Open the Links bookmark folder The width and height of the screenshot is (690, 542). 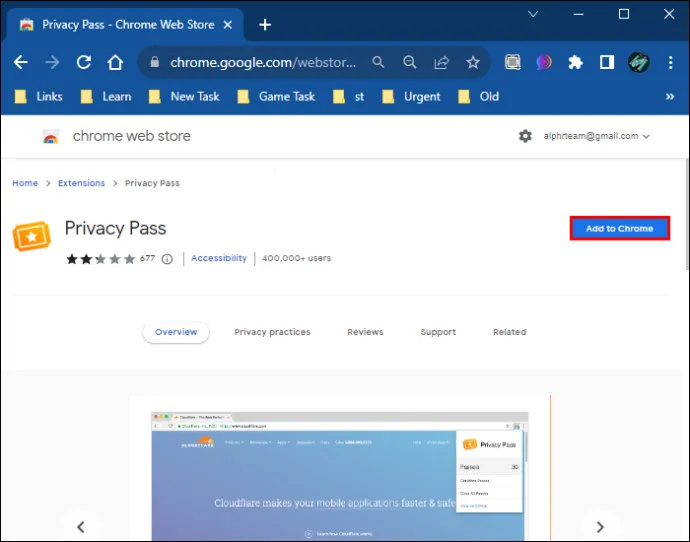[39, 96]
